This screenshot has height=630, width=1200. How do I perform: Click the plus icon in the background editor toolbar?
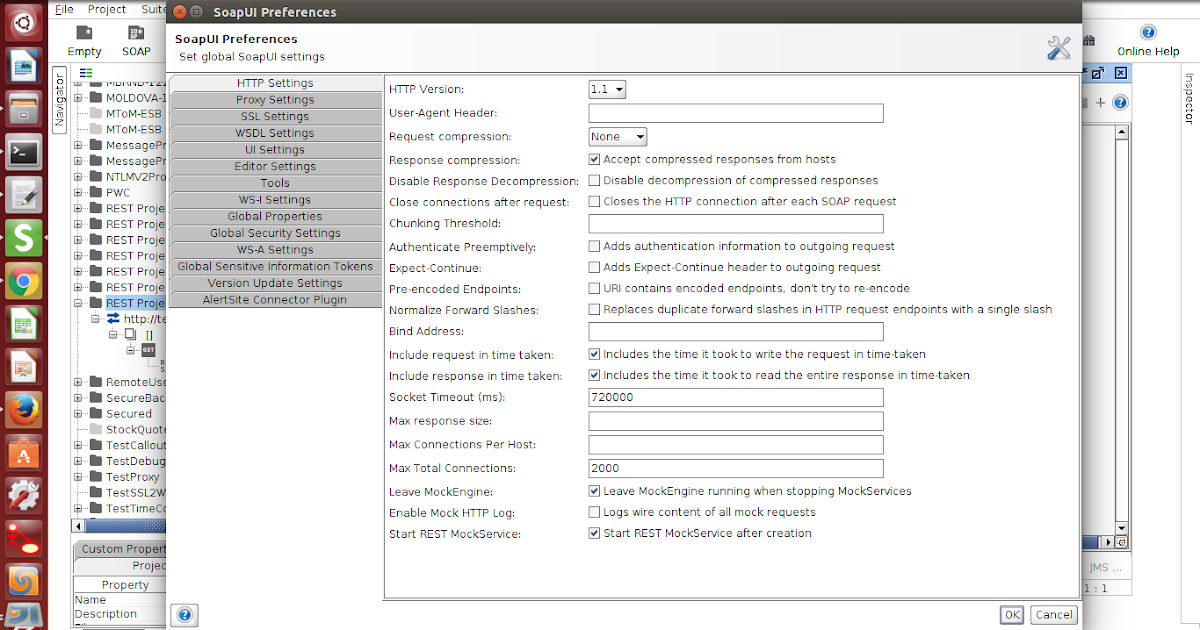[x=1100, y=102]
